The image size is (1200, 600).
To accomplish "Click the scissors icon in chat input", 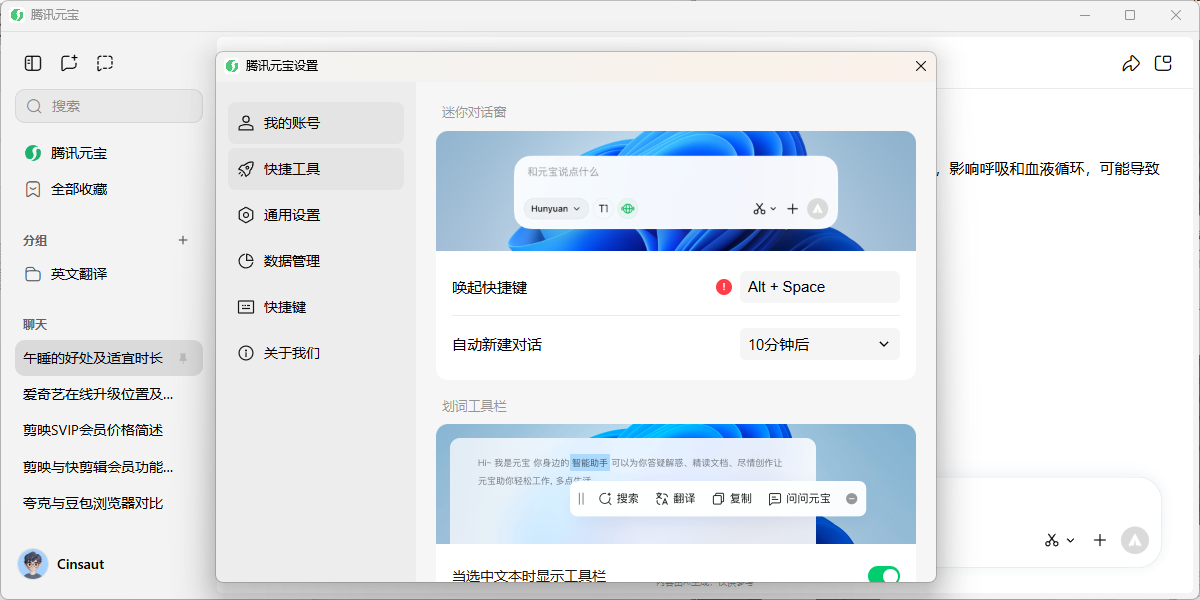I will coord(1051,540).
